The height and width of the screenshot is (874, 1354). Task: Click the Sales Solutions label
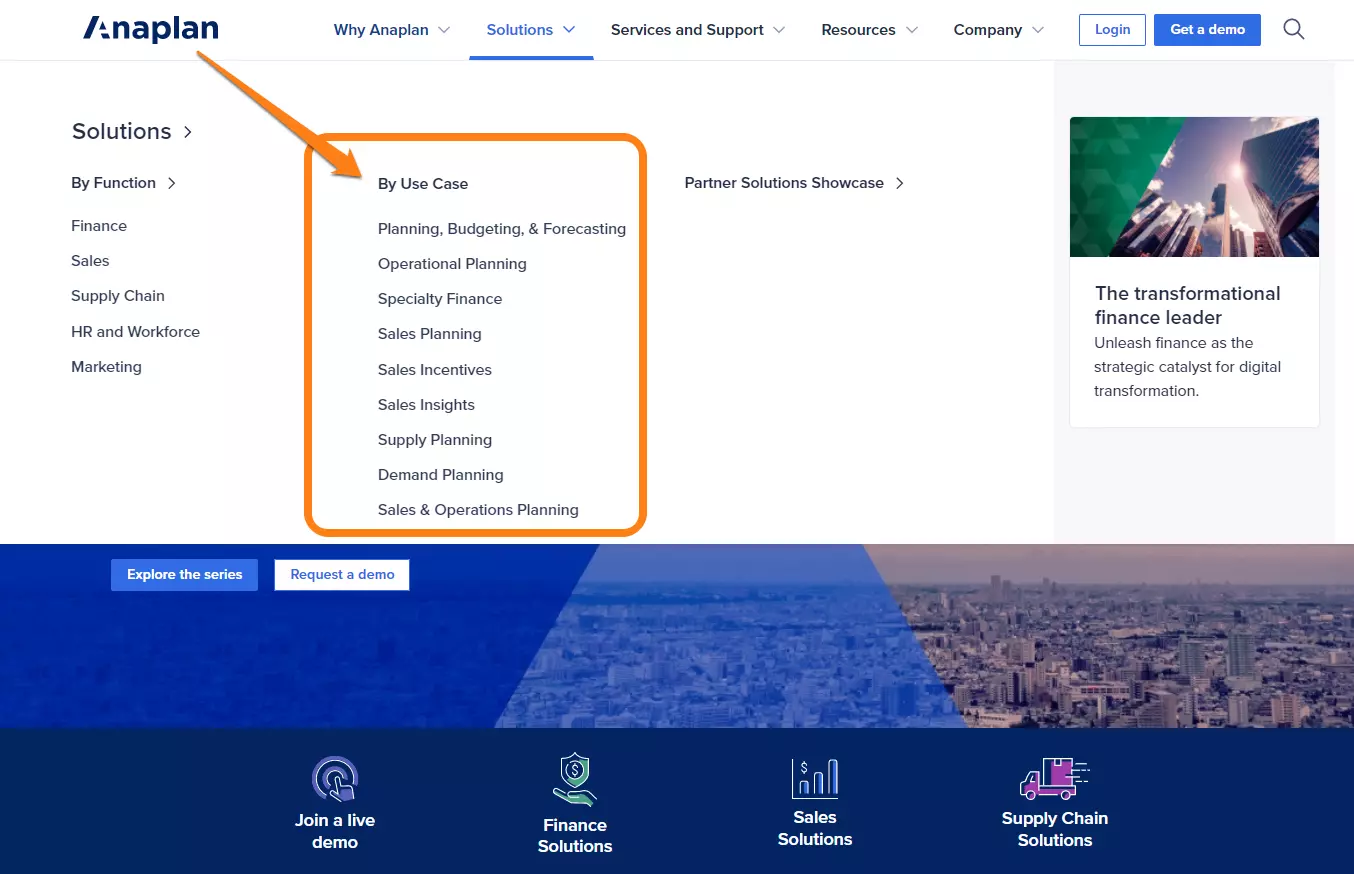[815, 828]
